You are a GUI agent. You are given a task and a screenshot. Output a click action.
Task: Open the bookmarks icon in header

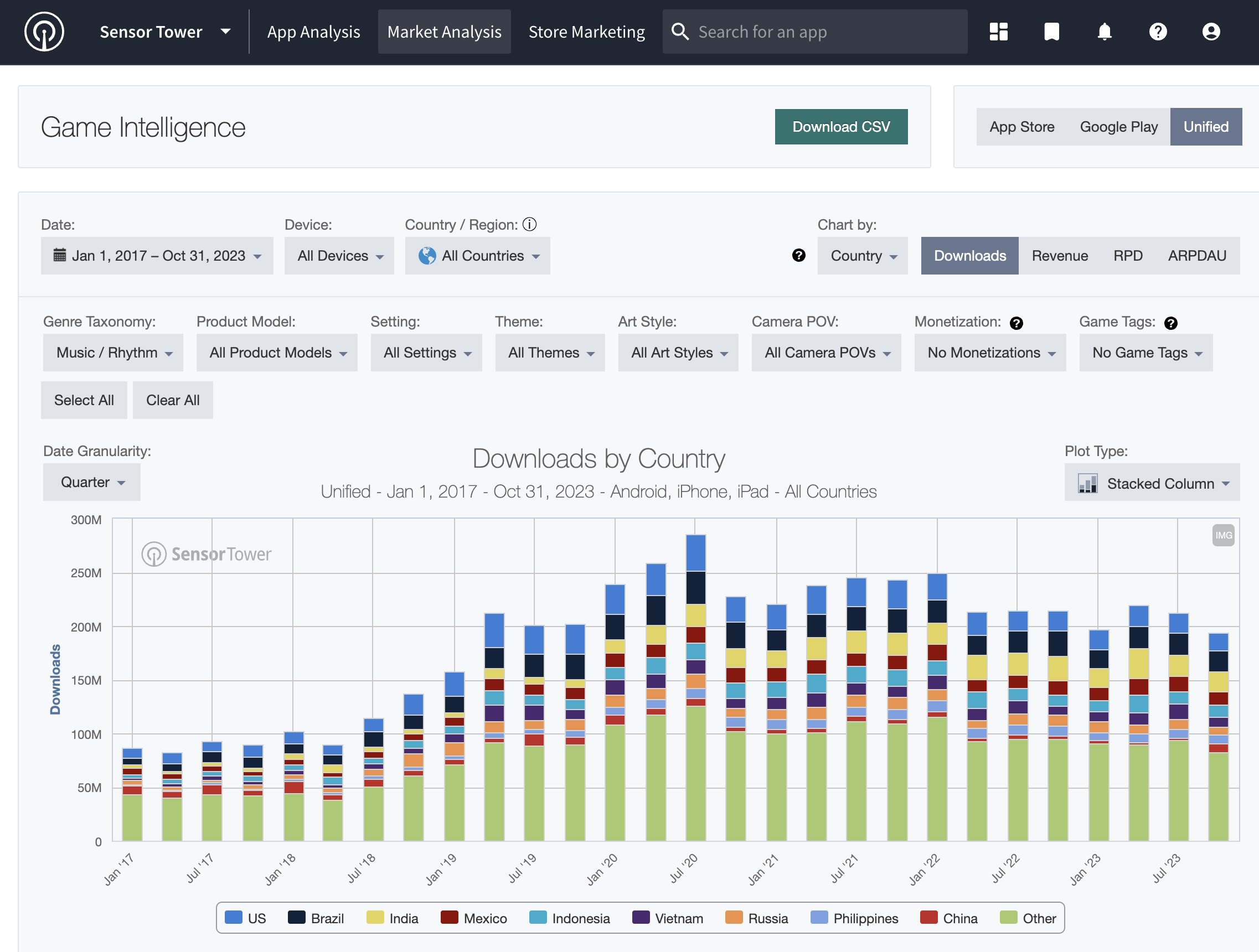coord(1051,32)
